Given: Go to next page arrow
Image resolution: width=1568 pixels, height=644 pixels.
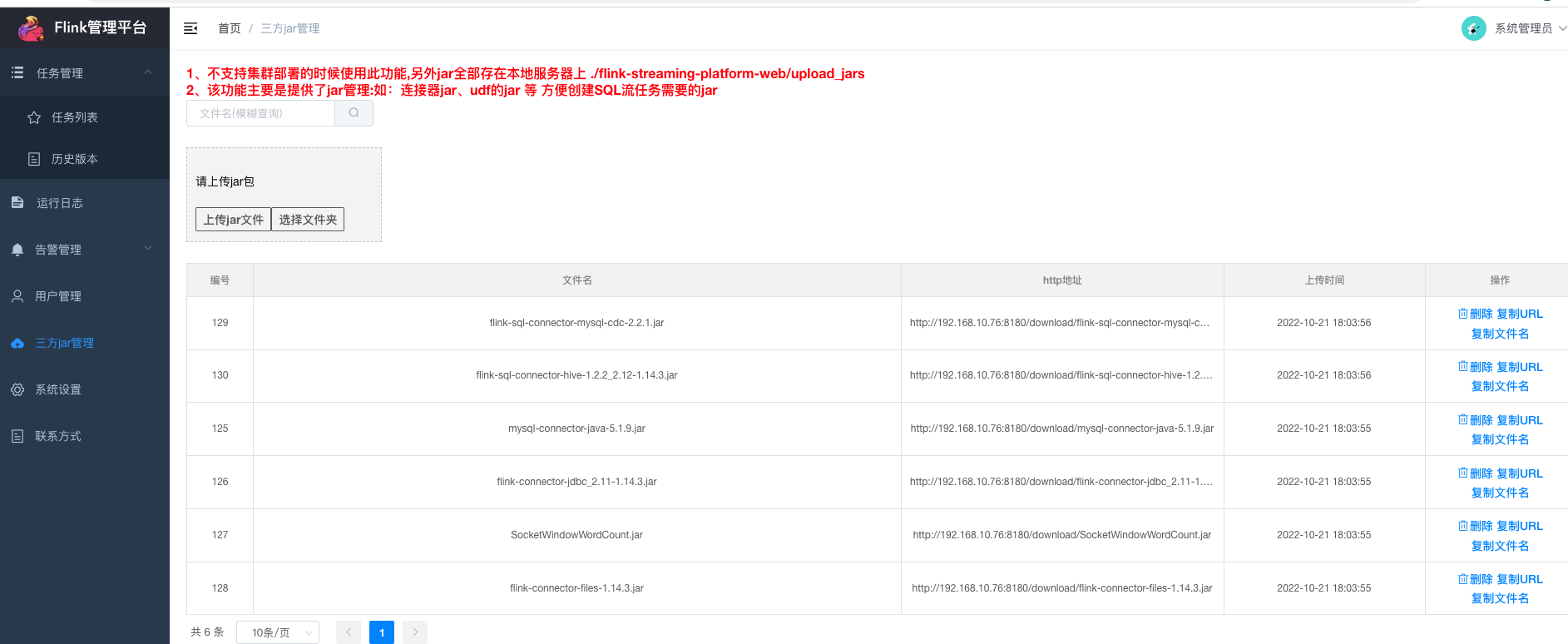Looking at the screenshot, I should (415, 632).
